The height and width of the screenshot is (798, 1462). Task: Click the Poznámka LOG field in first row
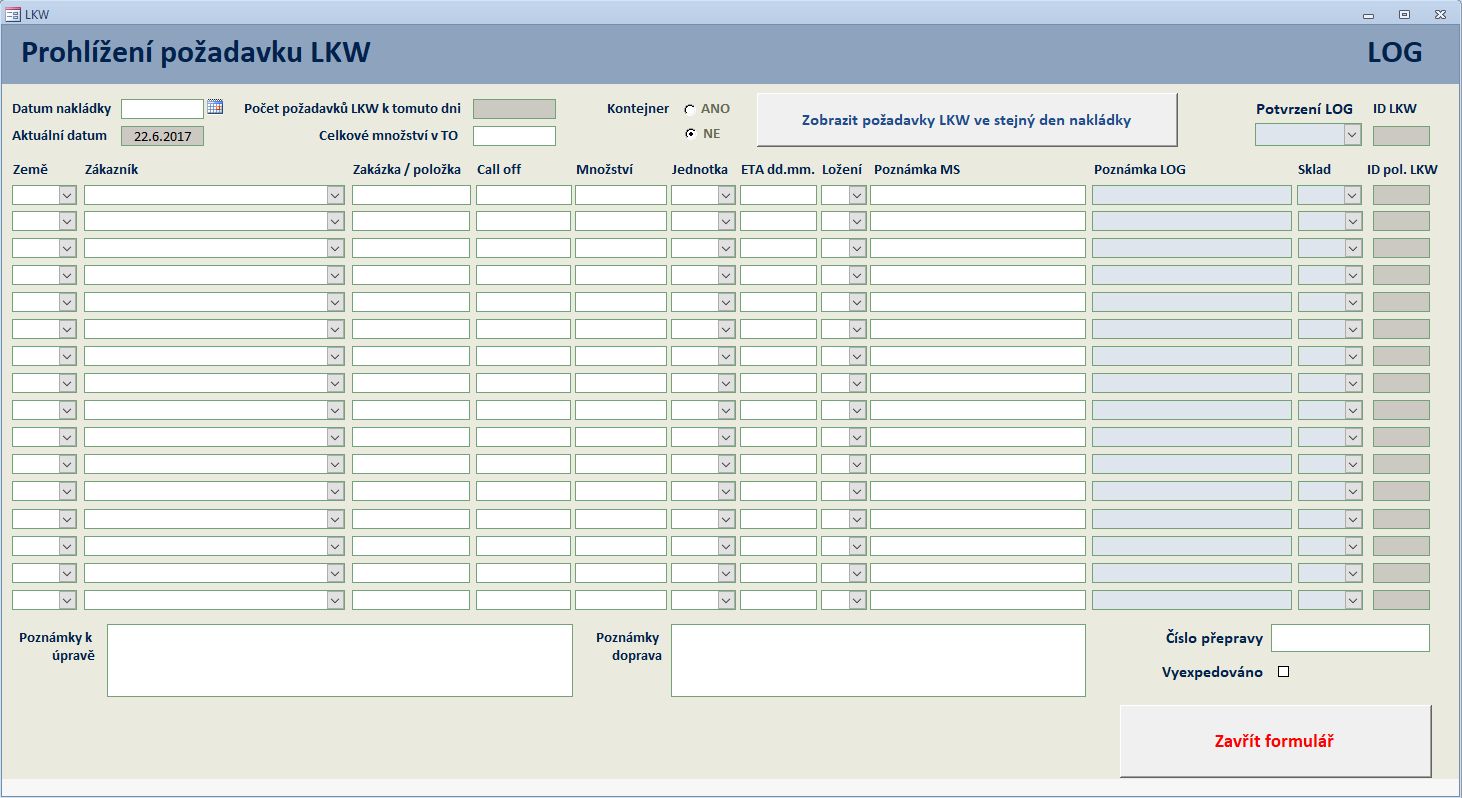coord(1192,196)
